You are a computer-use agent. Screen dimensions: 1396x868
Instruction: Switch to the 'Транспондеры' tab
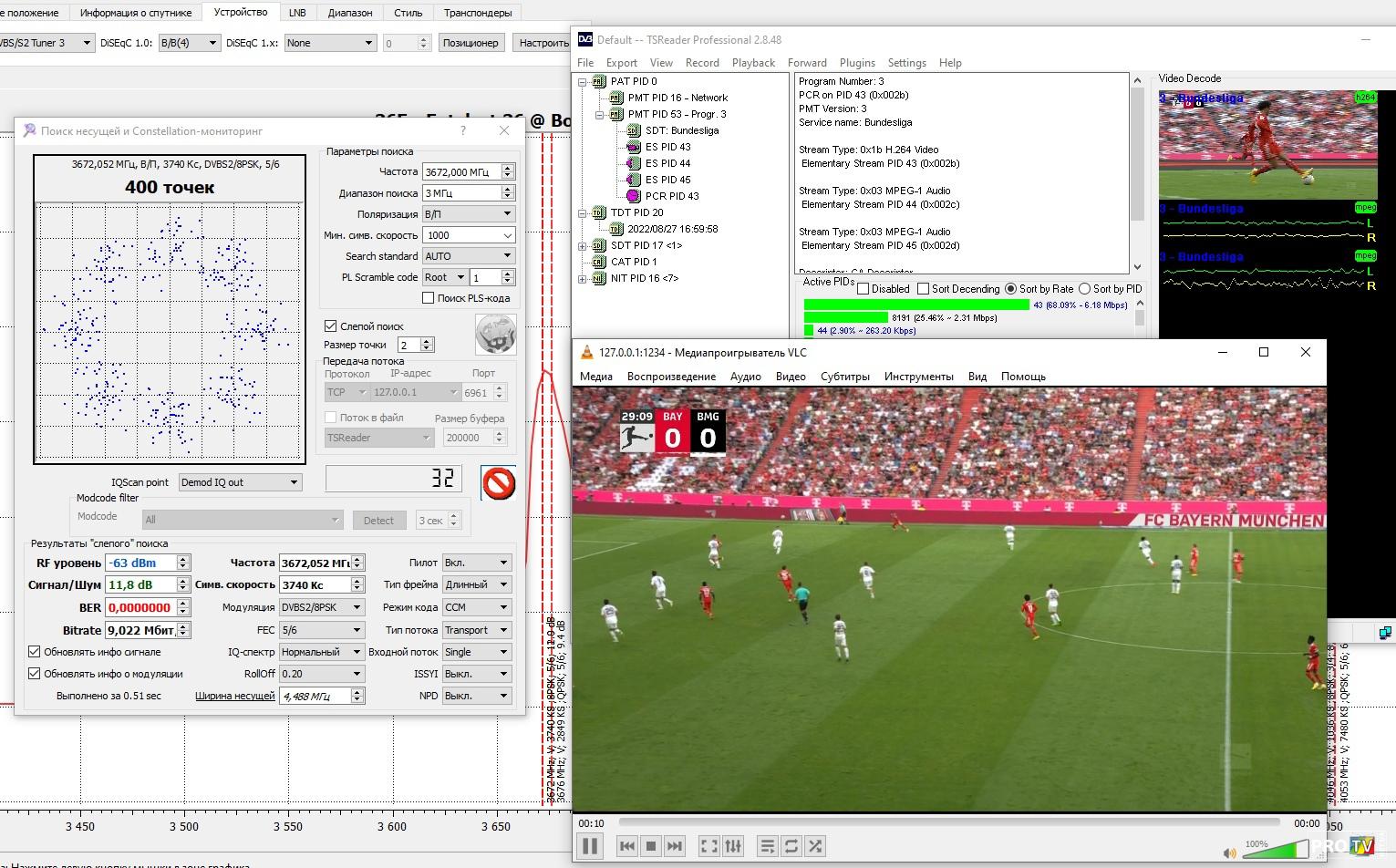(478, 13)
